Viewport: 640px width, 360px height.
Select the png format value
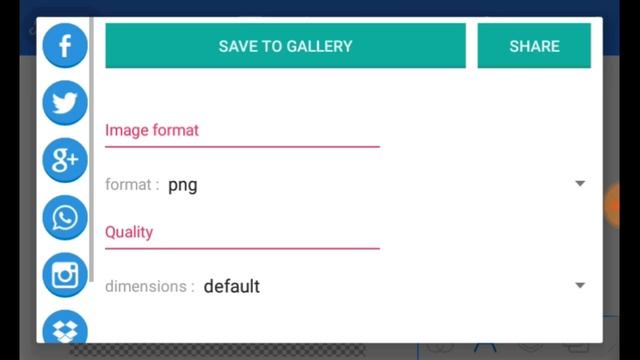click(x=182, y=186)
